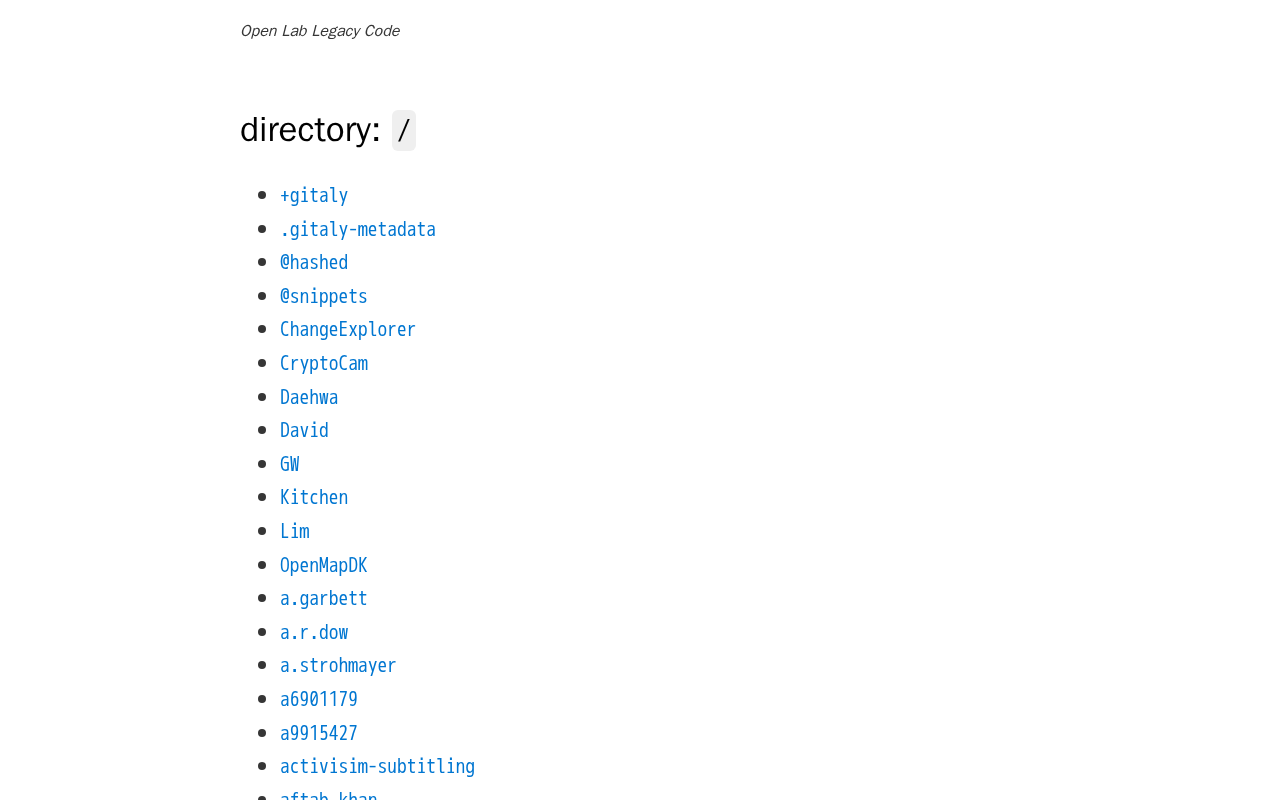Open the David directory
The width and height of the screenshot is (1280, 800).
[304, 431]
